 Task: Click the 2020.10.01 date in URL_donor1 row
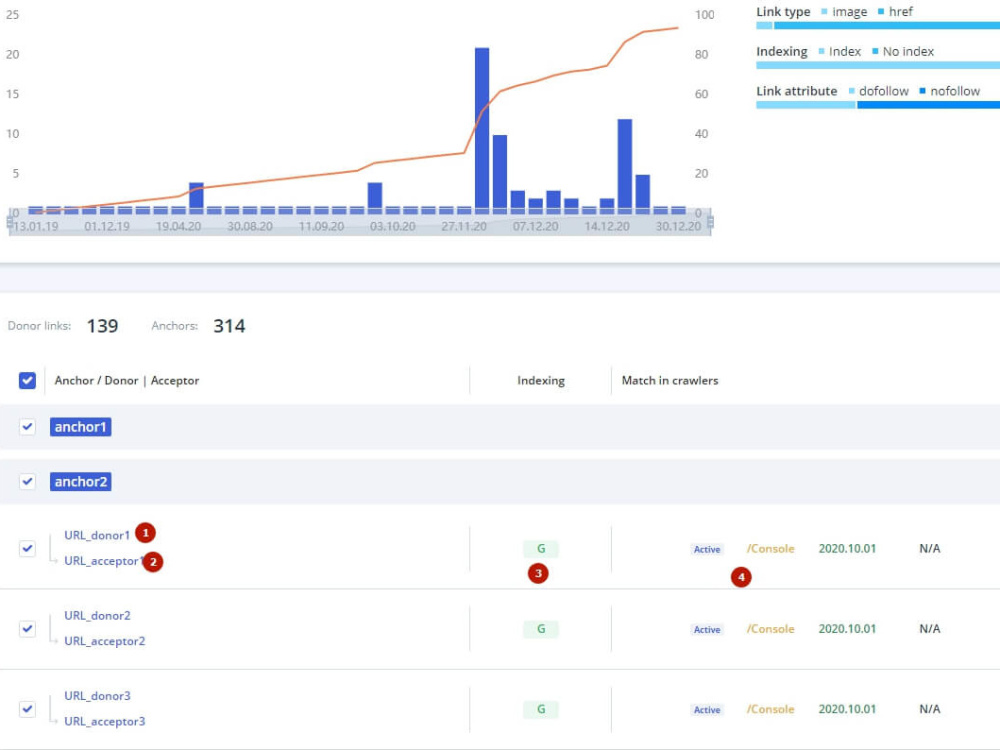(x=847, y=548)
